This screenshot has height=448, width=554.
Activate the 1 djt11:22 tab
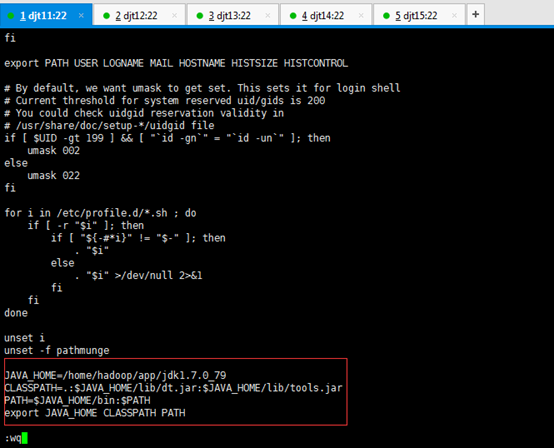(46, 15)
